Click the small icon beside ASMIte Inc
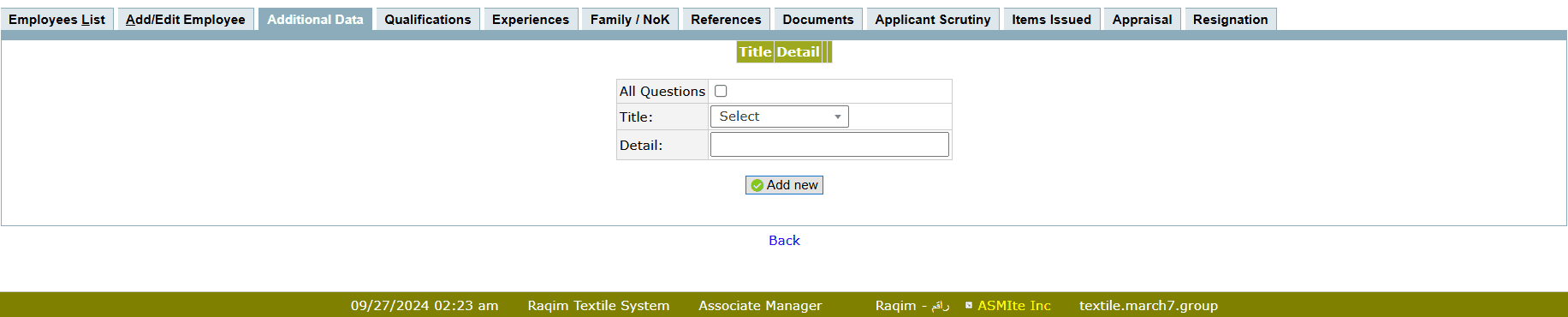The height and width of the screenshot is (317, 1568). (969, 305)
